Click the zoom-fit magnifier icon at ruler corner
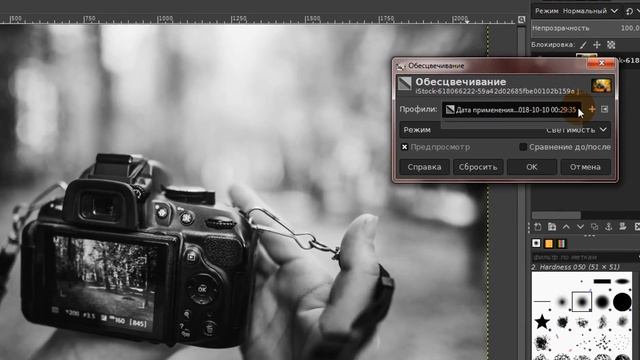 pyautogui.click(x=521, y=20)
